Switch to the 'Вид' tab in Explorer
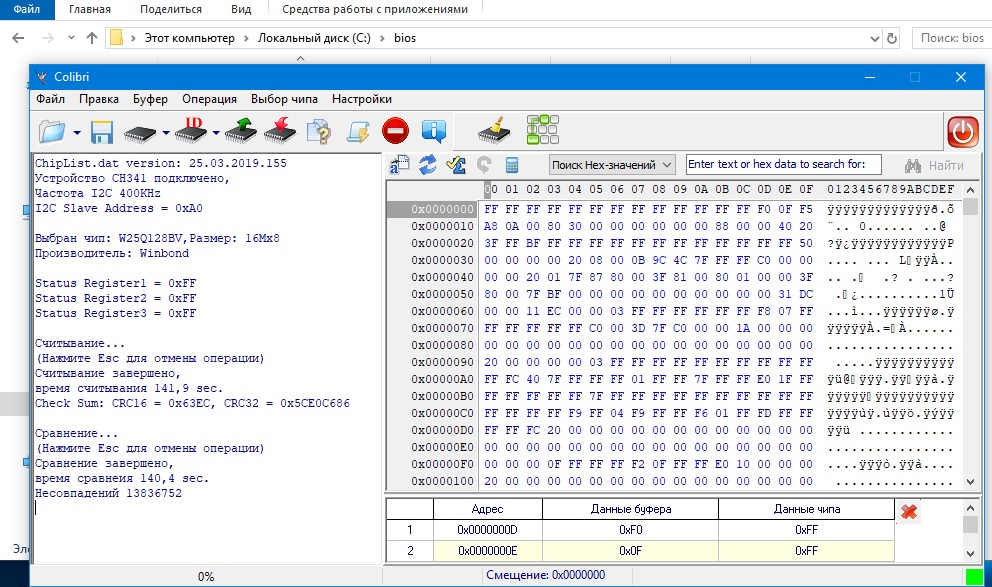The height and width of the screenshot is (587, 992). coord(241,9)
